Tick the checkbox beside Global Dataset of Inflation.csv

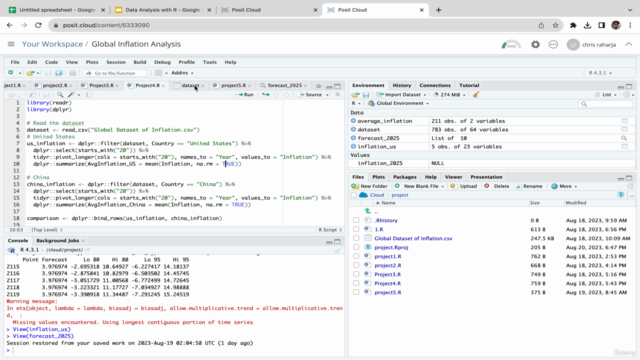(x=356, y=238)
